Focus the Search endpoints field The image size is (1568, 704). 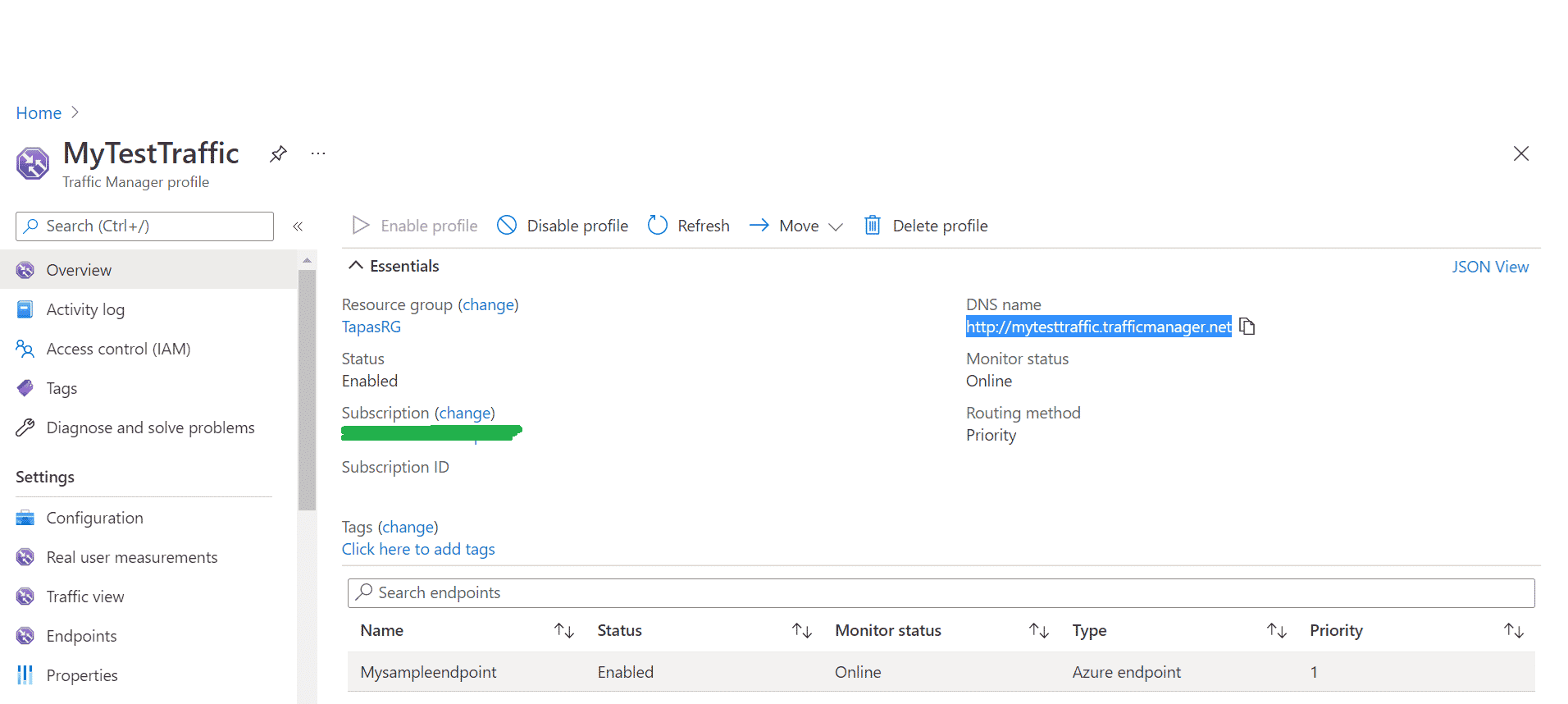click(941, 593)
